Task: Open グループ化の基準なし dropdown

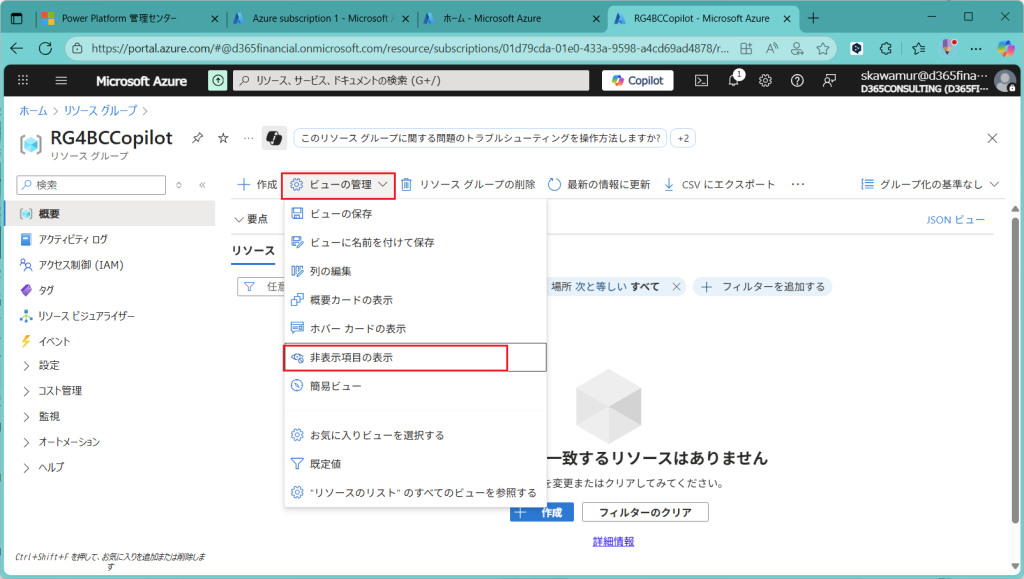Action: pos(930,185)
